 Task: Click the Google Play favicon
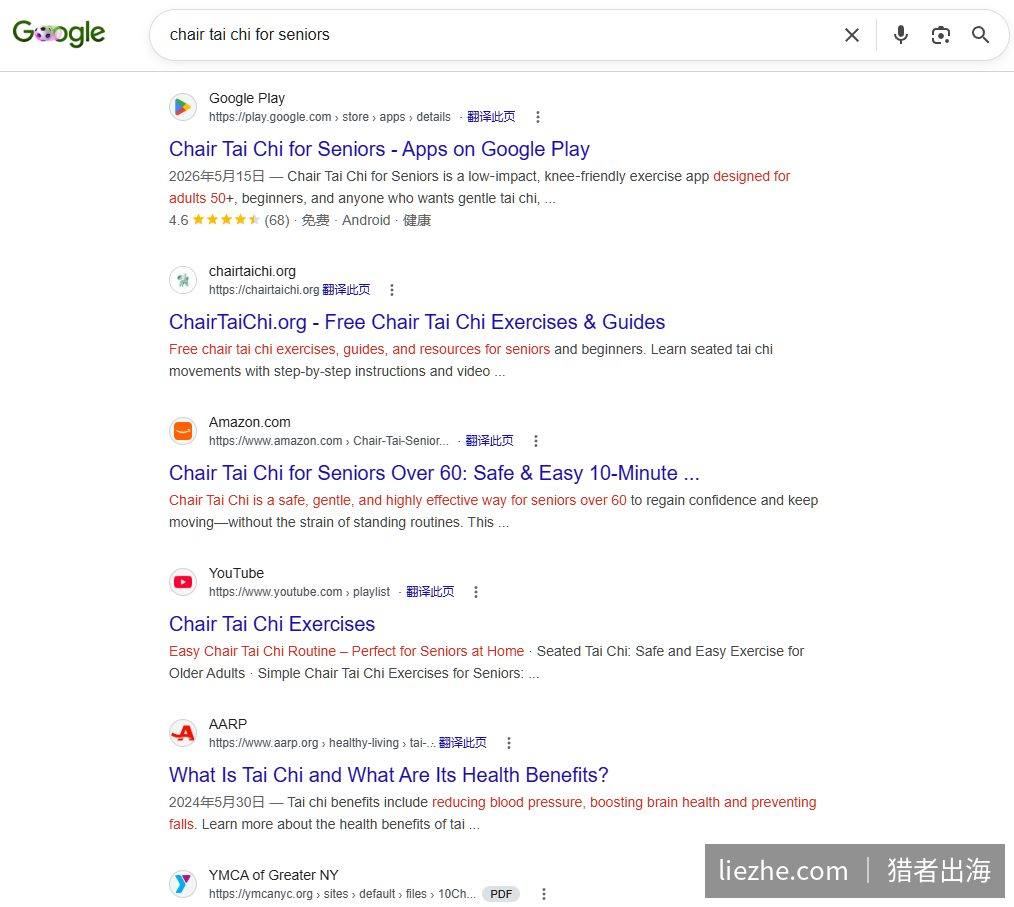pyautogui.click(x=183, y=107)
